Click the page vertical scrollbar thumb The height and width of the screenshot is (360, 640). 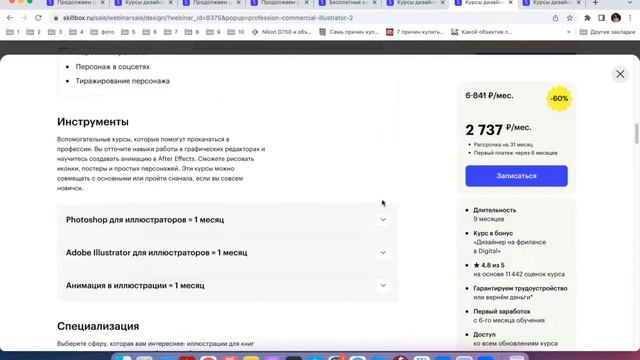pos(636,133)
